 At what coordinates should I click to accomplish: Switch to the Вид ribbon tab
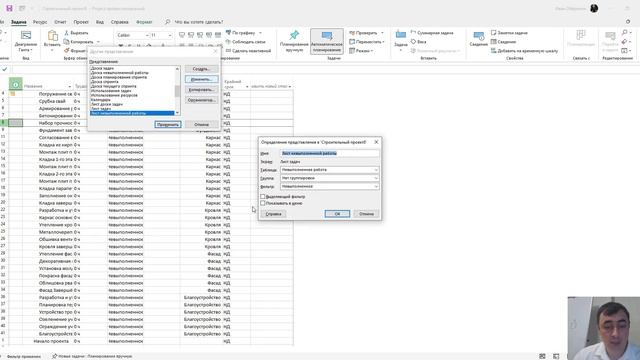[x=100, y=22]
